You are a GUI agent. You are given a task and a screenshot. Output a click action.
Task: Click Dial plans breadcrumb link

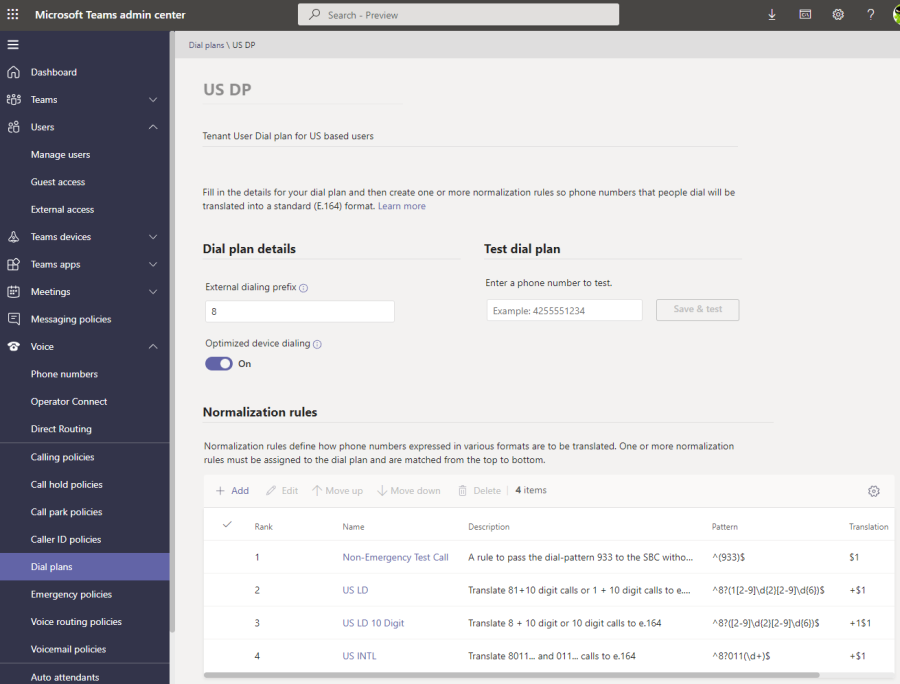pos(206,45)
